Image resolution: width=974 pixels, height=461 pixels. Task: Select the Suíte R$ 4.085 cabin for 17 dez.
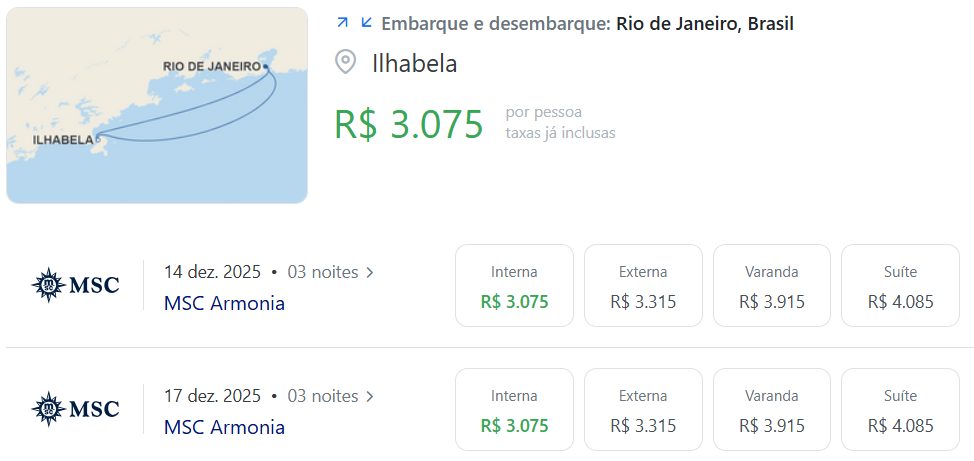pyautogui.click(x=901, y=409)
